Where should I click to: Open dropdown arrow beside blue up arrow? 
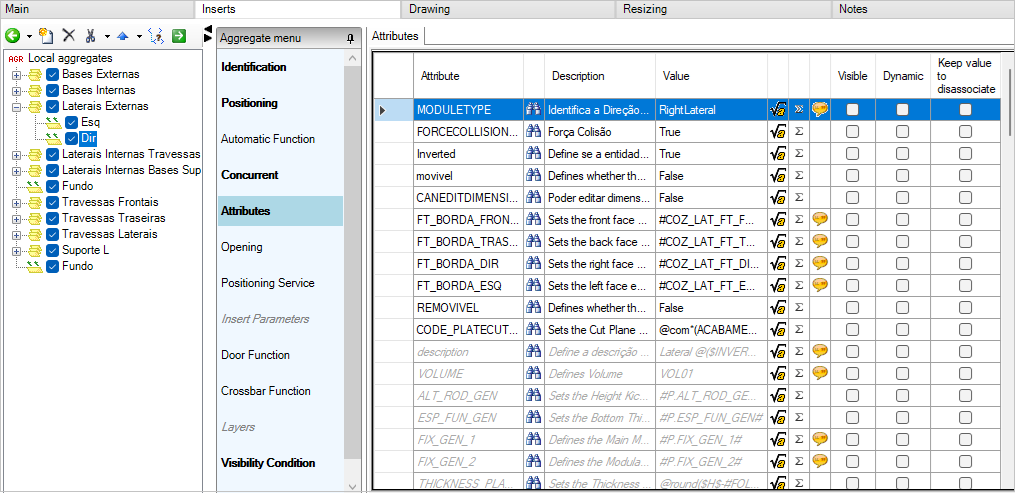tap(139, 36)
